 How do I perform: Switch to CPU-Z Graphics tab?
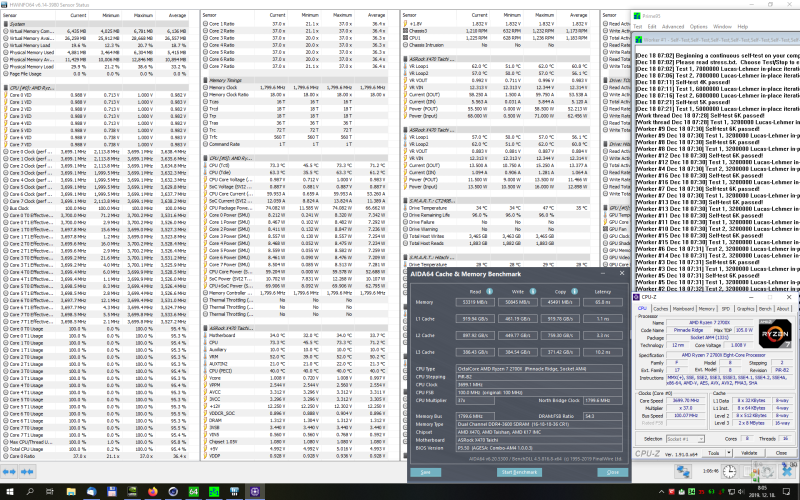pyautogui.click(x=745, y=309)
